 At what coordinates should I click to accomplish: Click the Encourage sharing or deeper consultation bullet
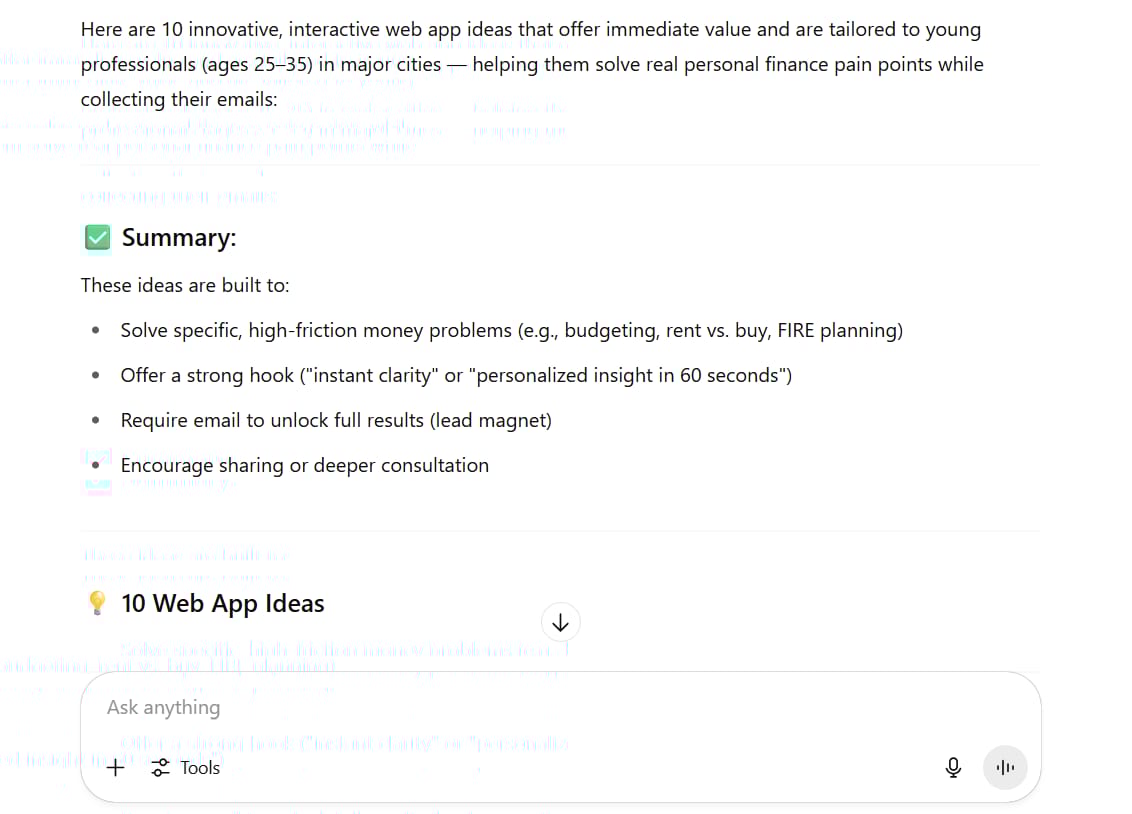(x=304, y=465)
